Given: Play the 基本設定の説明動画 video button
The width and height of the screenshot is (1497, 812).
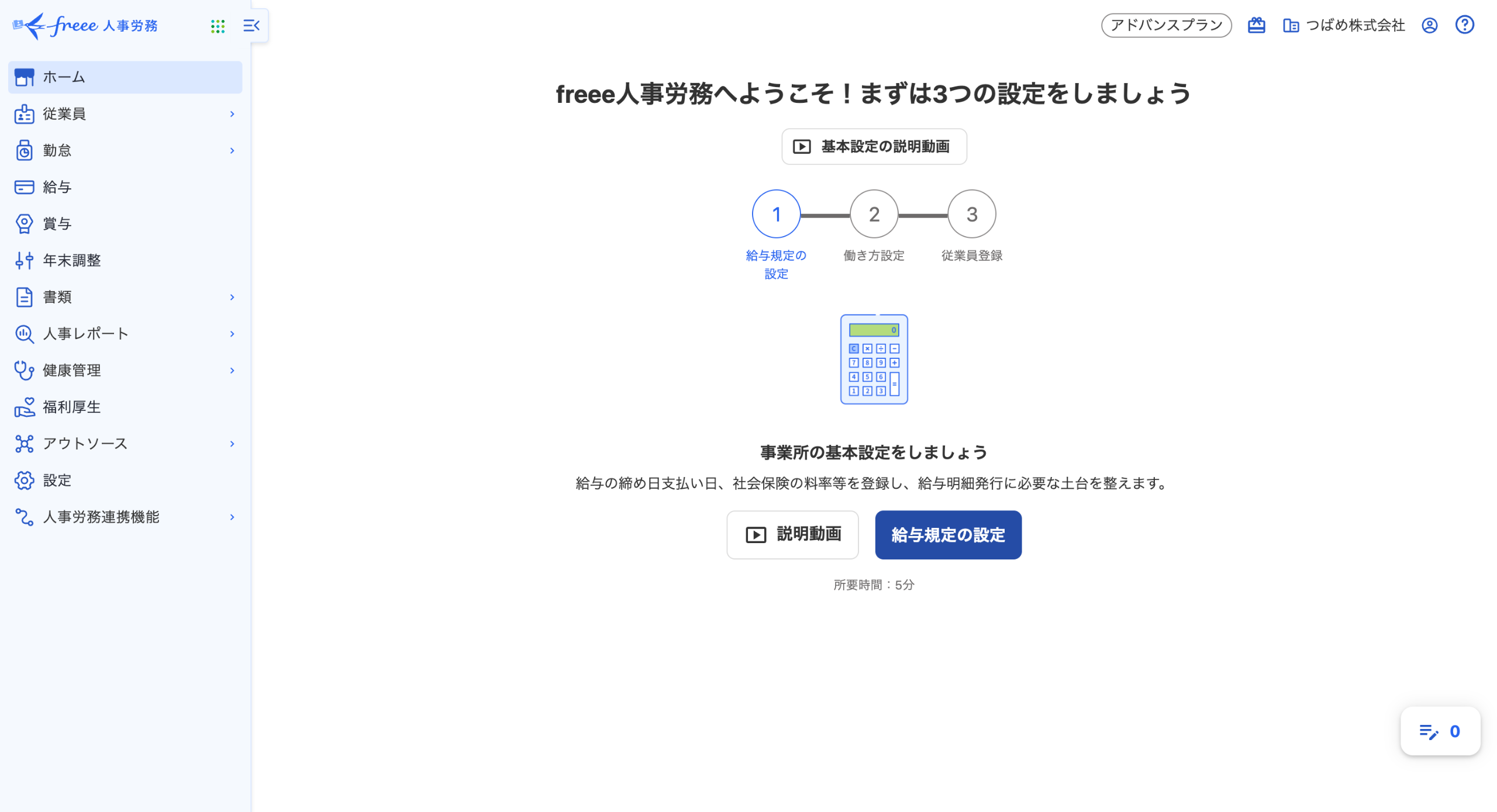Looking at the screenshot, I should click(874, 146).
